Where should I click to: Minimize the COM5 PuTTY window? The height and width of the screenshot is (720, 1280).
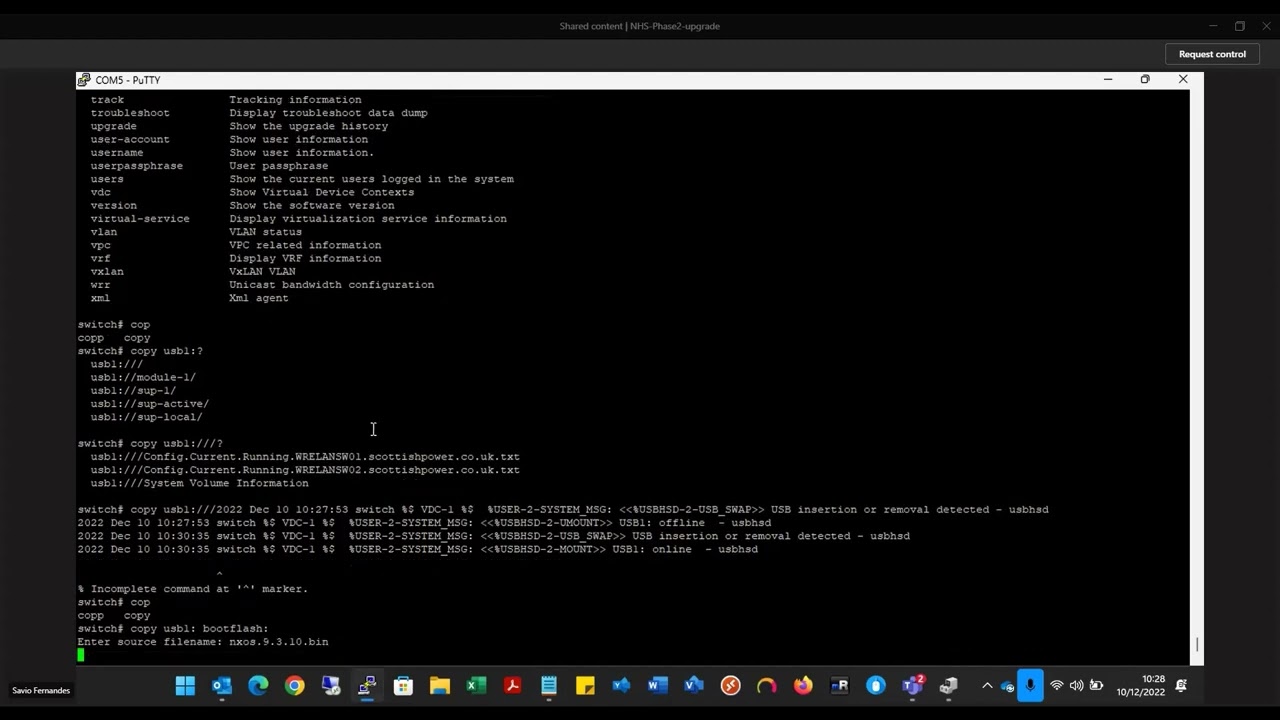point(1108,79)
